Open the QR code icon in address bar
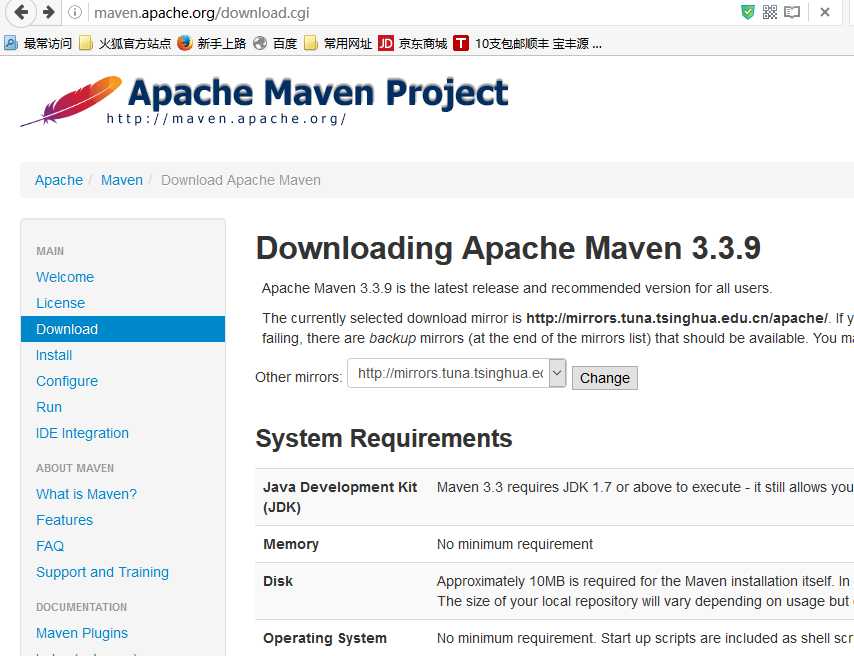Viewport: 854px width, 656px height. 770,12
